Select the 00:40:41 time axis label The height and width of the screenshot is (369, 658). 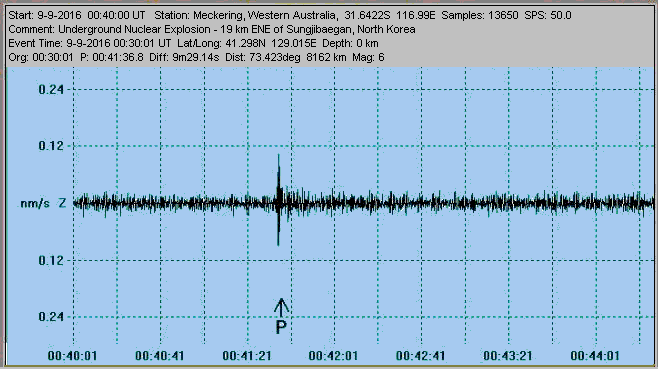(159, 356)
